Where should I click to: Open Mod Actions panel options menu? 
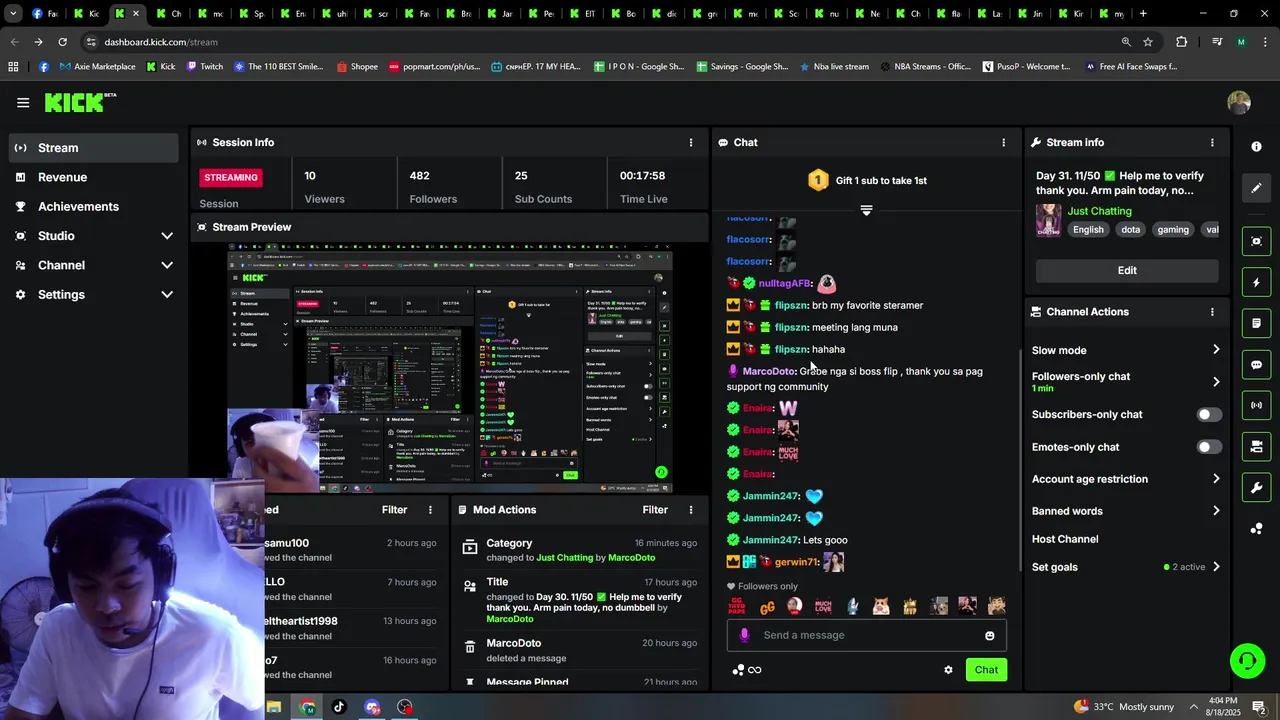(x=690, y=509)
